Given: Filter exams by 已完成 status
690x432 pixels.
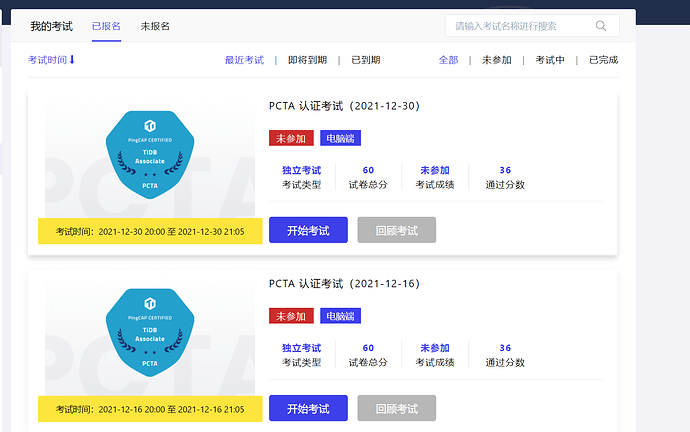Looking at the screenshot, I should coord(604,60).
